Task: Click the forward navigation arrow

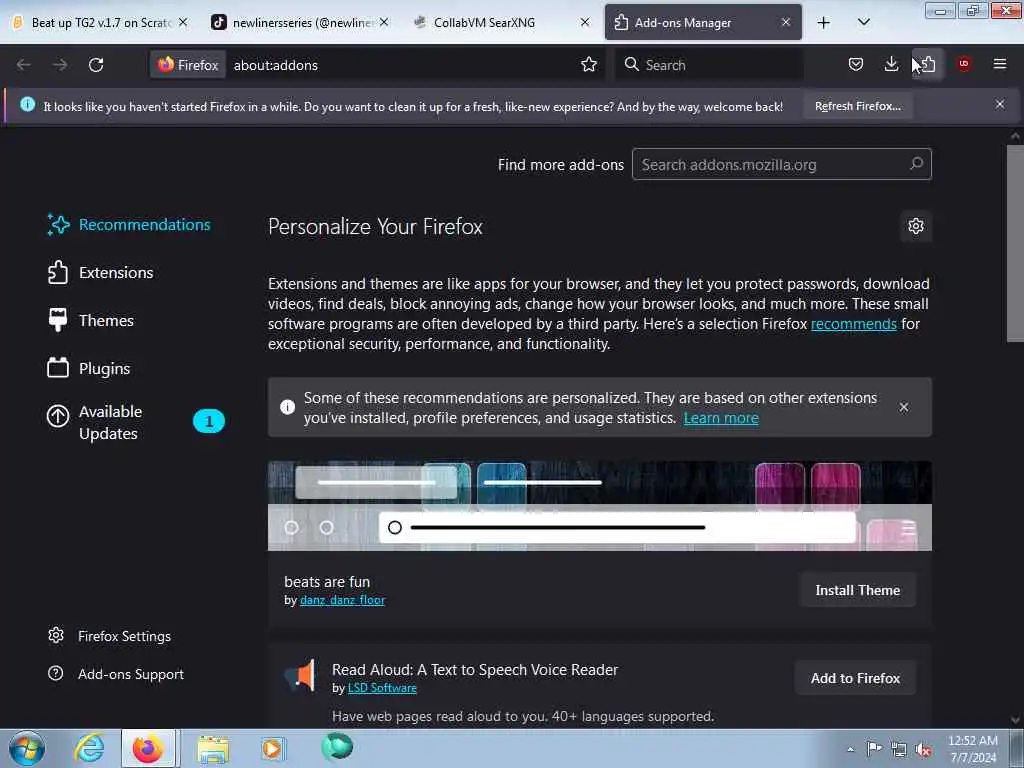Action: tap(60, 65)
